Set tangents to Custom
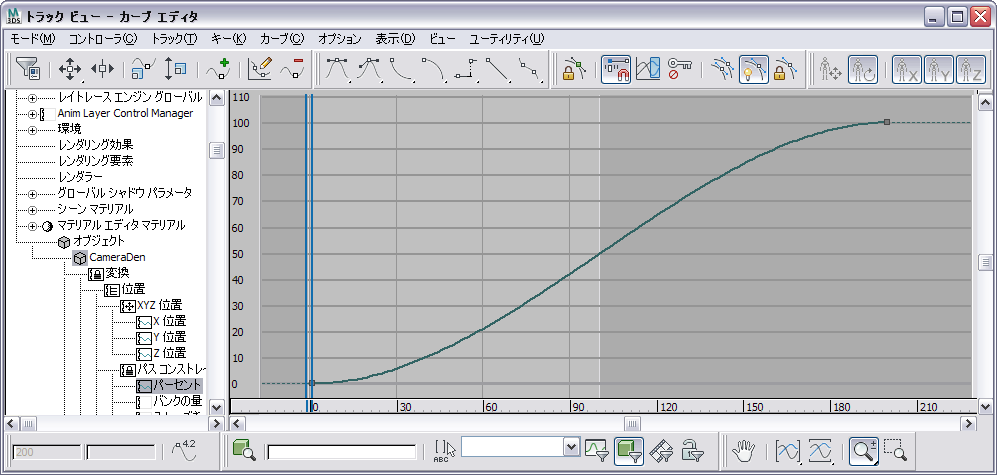This screenshot has height=475, width=997. tap(369, 69)
